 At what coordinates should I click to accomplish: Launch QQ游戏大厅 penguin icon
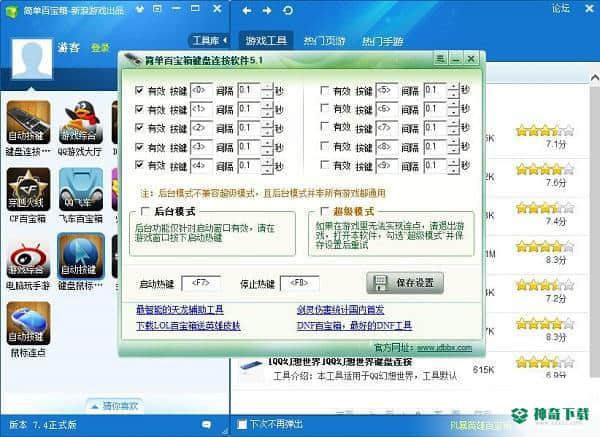81,122
